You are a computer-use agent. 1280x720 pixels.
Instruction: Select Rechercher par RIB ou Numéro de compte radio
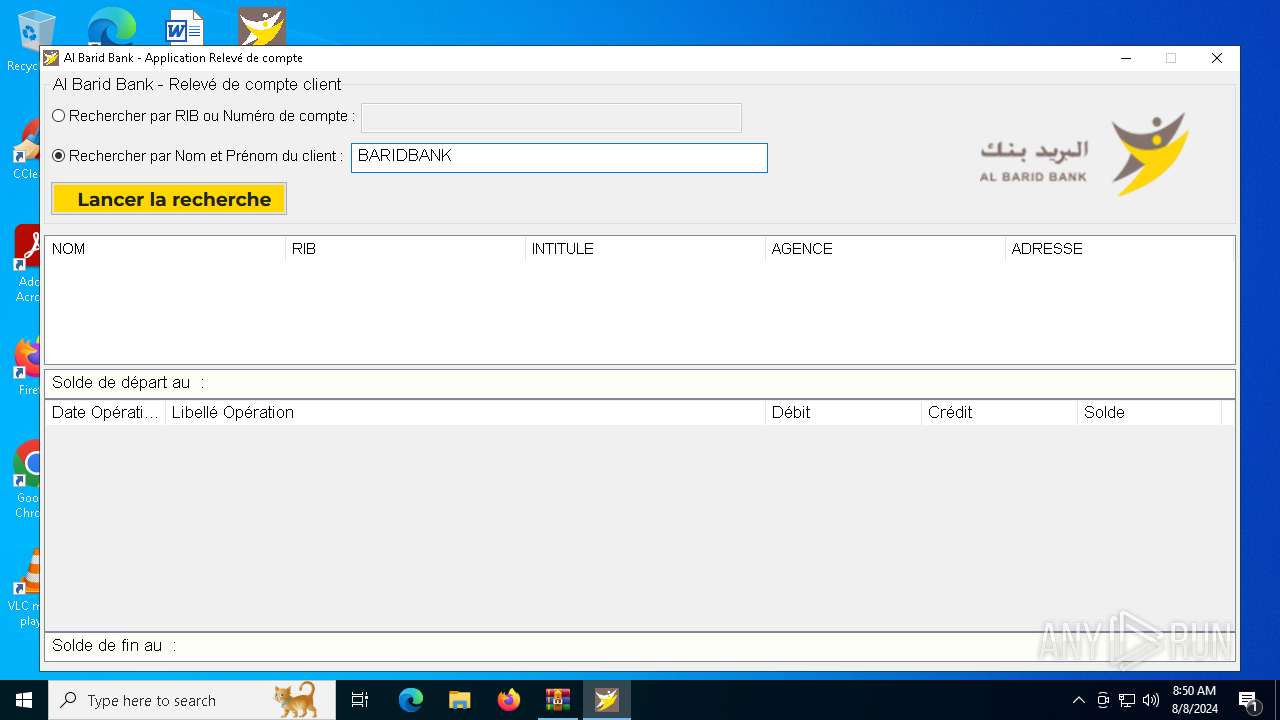(58, 116)
